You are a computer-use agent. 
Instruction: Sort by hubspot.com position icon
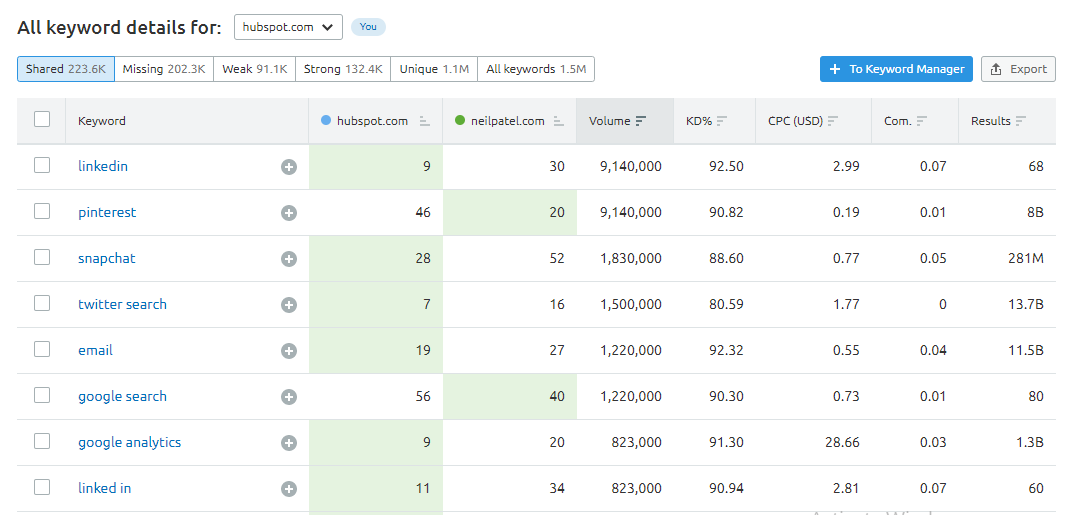424,121
